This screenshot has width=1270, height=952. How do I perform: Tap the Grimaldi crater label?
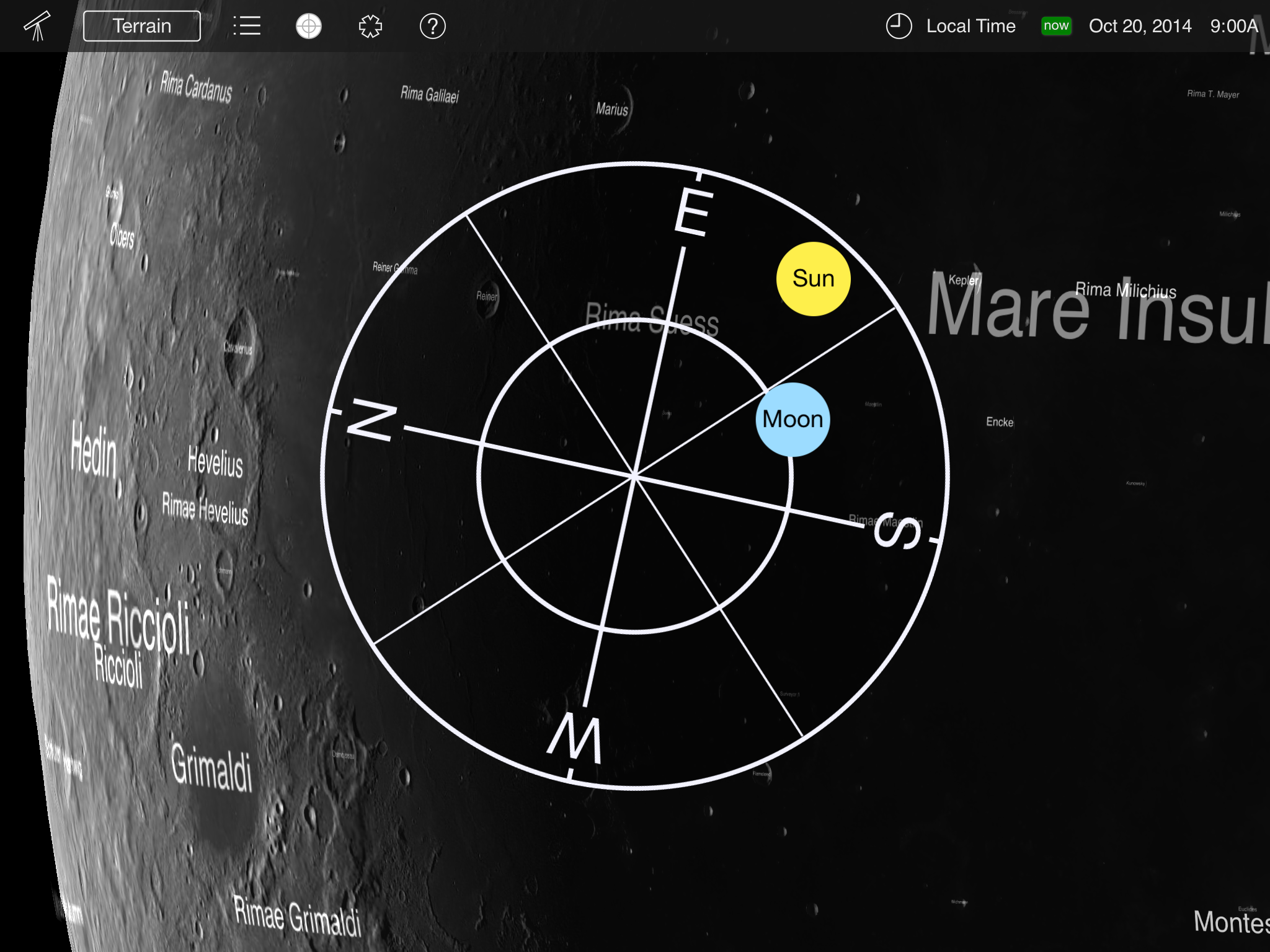tap(211, 767)
